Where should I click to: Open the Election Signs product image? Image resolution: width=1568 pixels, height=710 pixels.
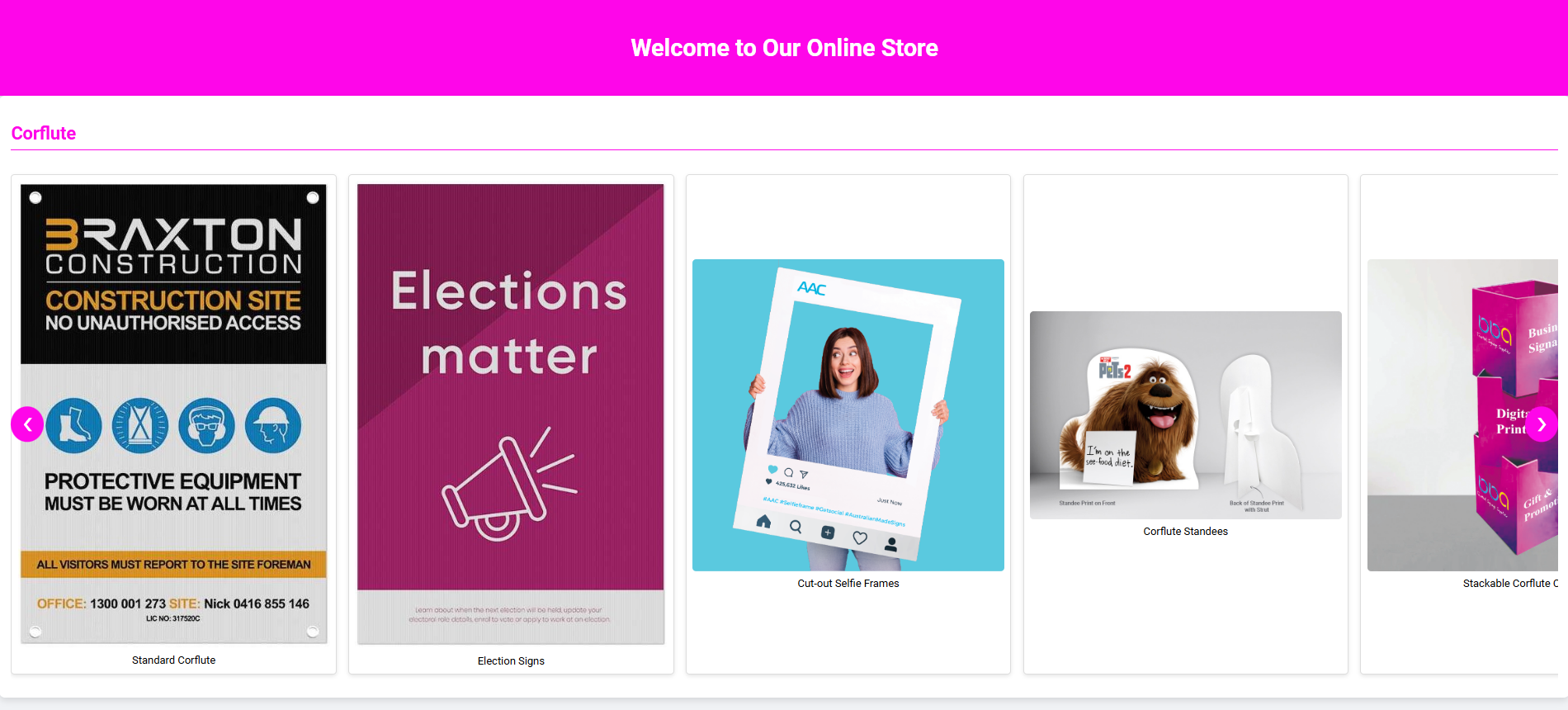tap(511, 414)
